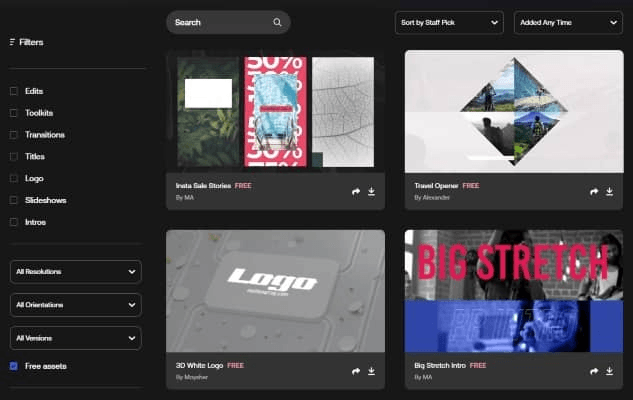Share the Travel Opener template
The width and height of the screenshot is (633, 400).
[594, 191]
